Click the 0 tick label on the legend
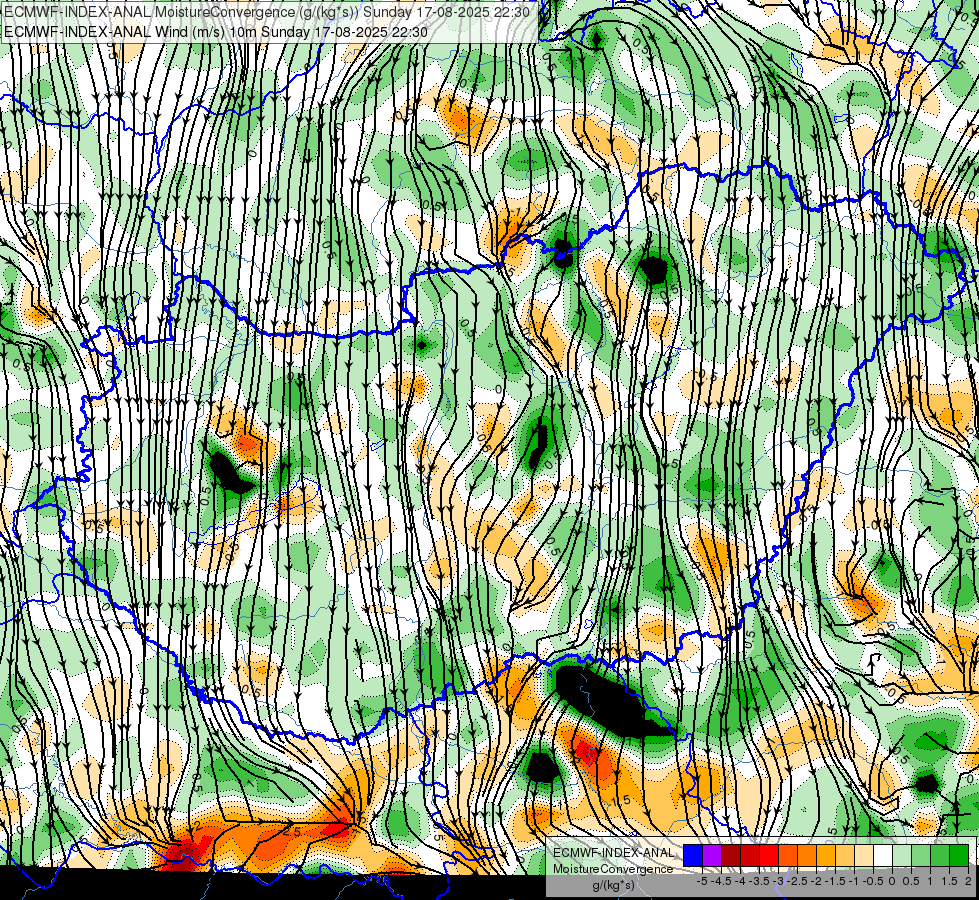Screen dimensions: 979x900 point(892,881)
